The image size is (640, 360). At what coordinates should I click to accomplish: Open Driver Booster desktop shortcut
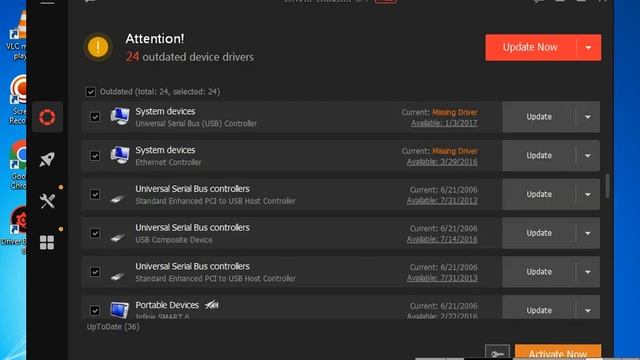pyautogui.click(x=14, y=231)
